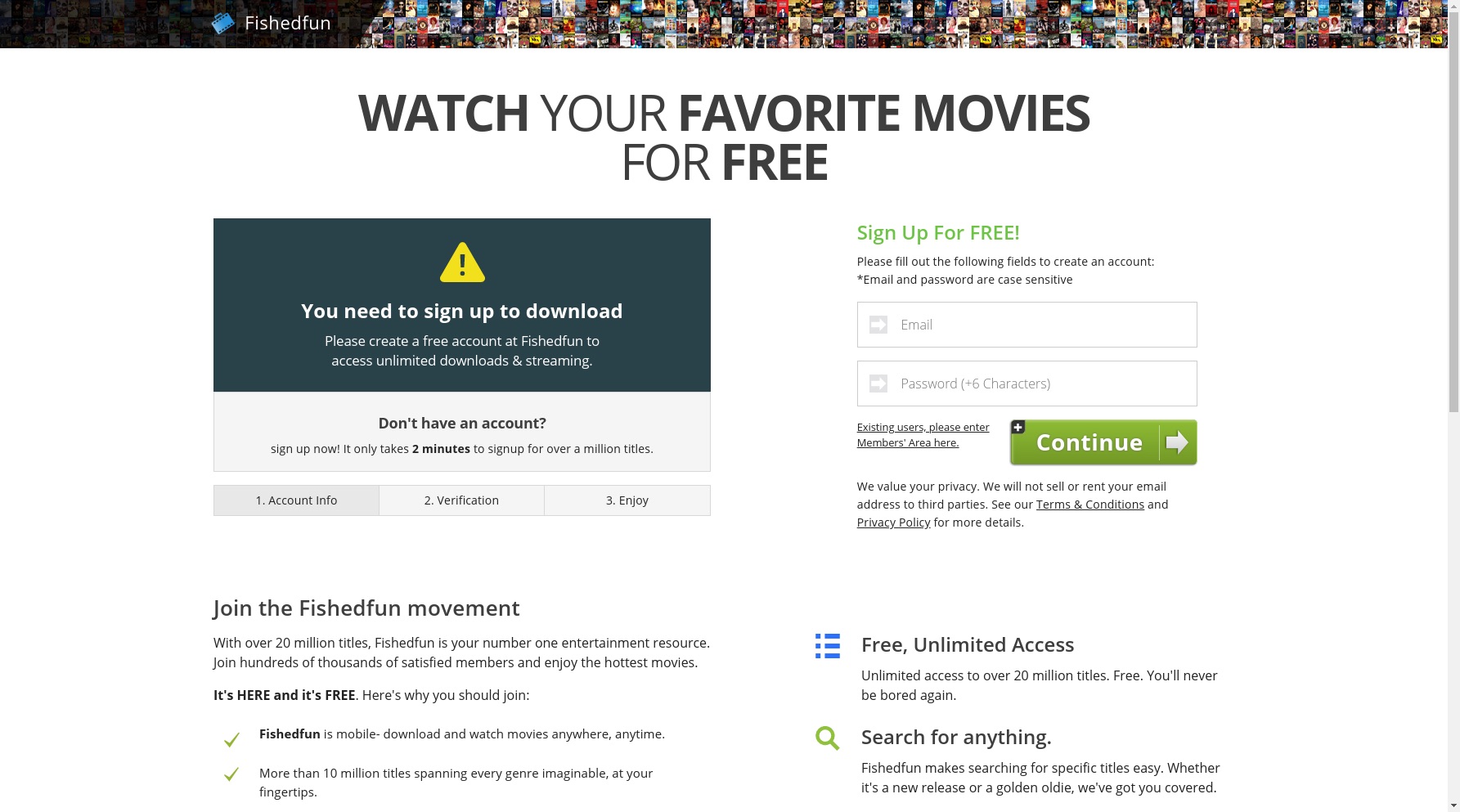This screenshot has width=1460, height=812.
Task: Select the 1. Account Info step tab
Action: click(x=296, y=500)
